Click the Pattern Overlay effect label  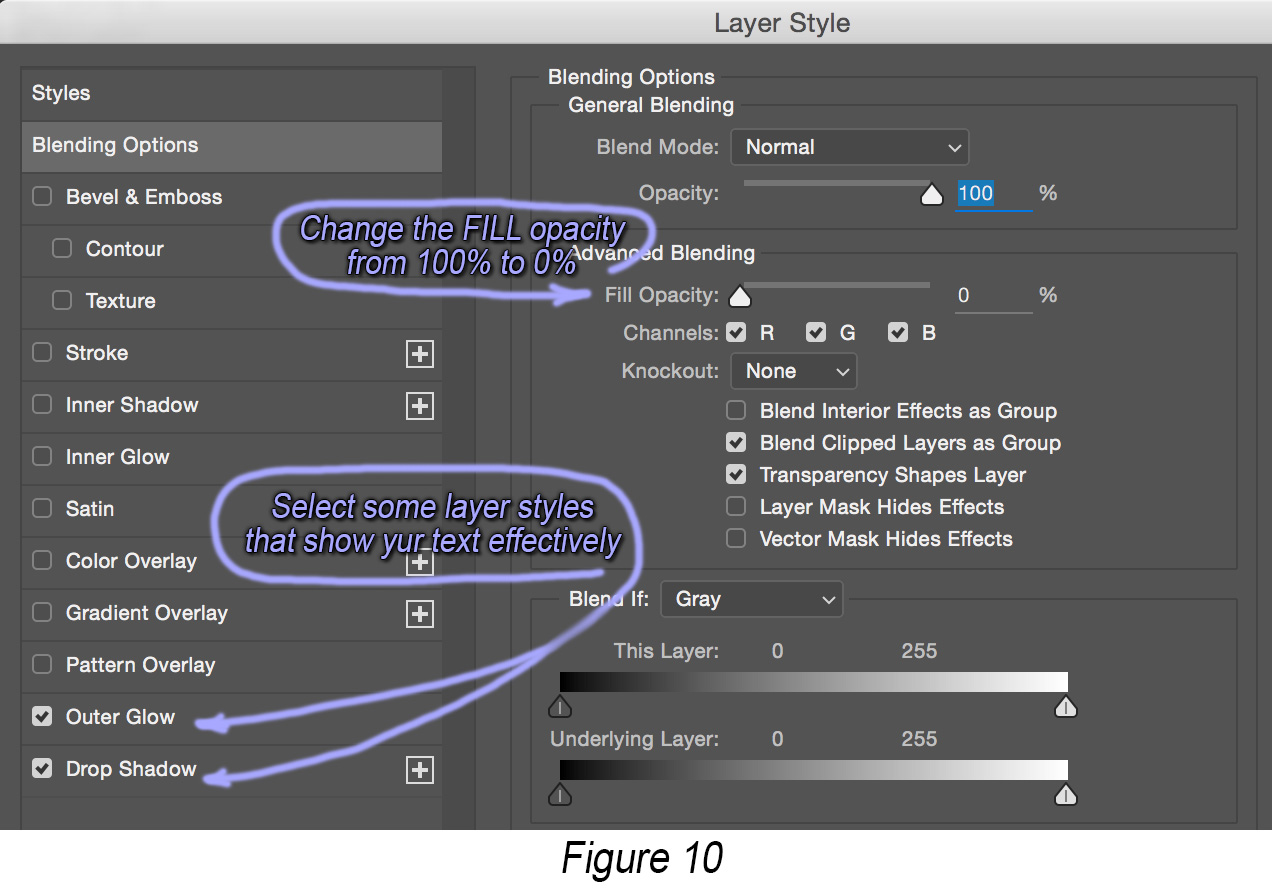click(x=140, y=665)
